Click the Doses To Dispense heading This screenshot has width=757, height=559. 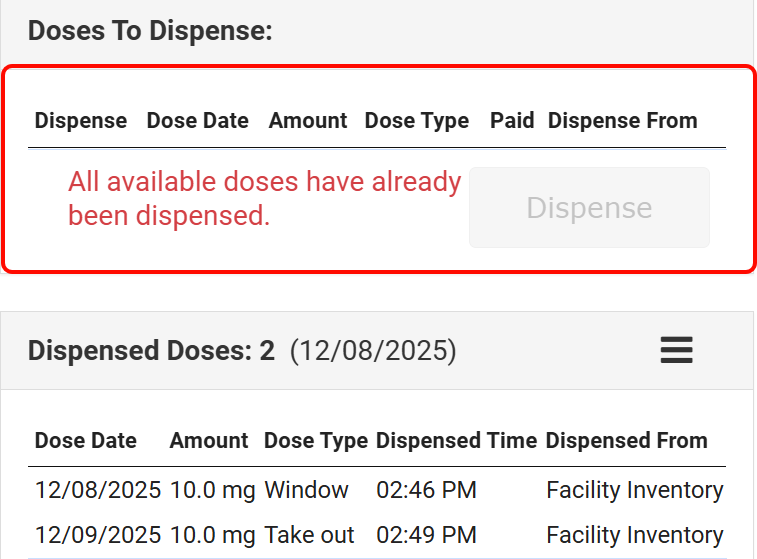coord(150,30)
